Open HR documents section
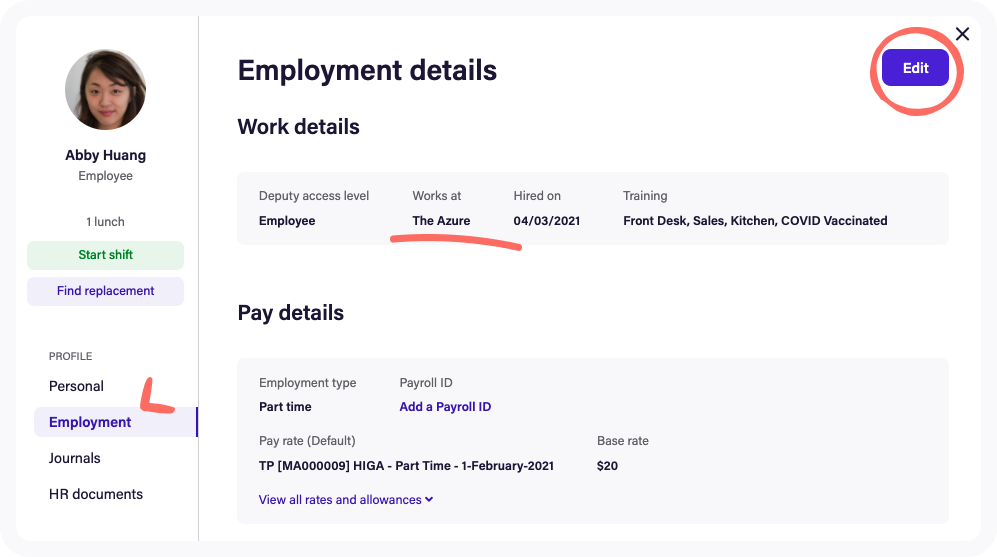 [96, 494]
